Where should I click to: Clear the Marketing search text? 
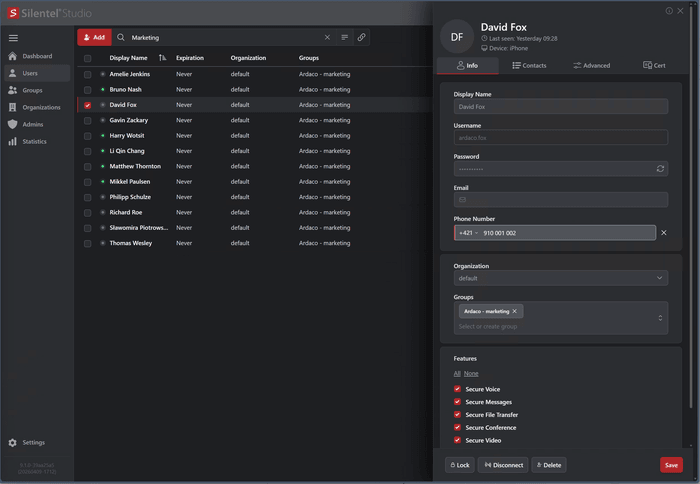(327, 38)
